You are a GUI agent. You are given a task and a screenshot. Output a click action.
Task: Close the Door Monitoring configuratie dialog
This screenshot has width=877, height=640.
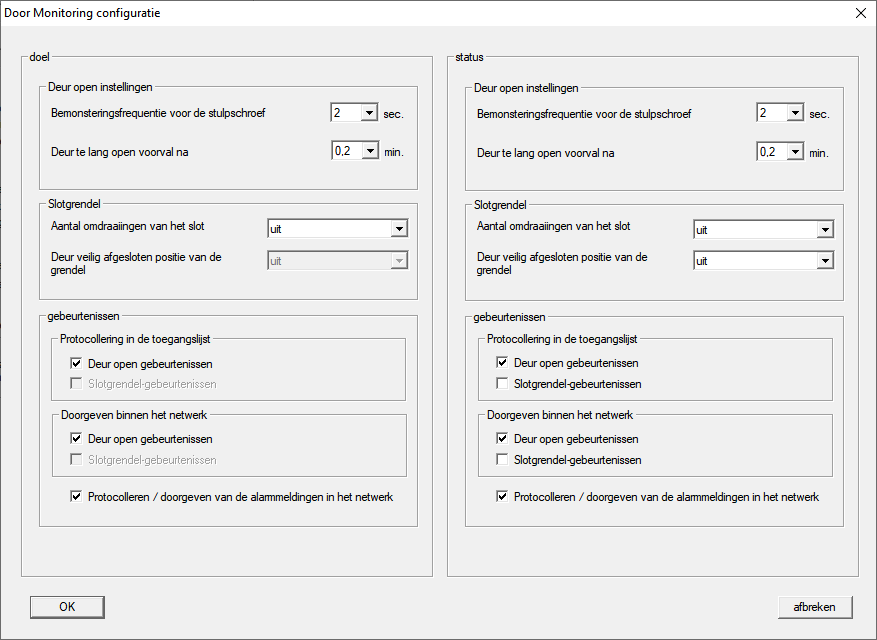click(x=860, y=13)
